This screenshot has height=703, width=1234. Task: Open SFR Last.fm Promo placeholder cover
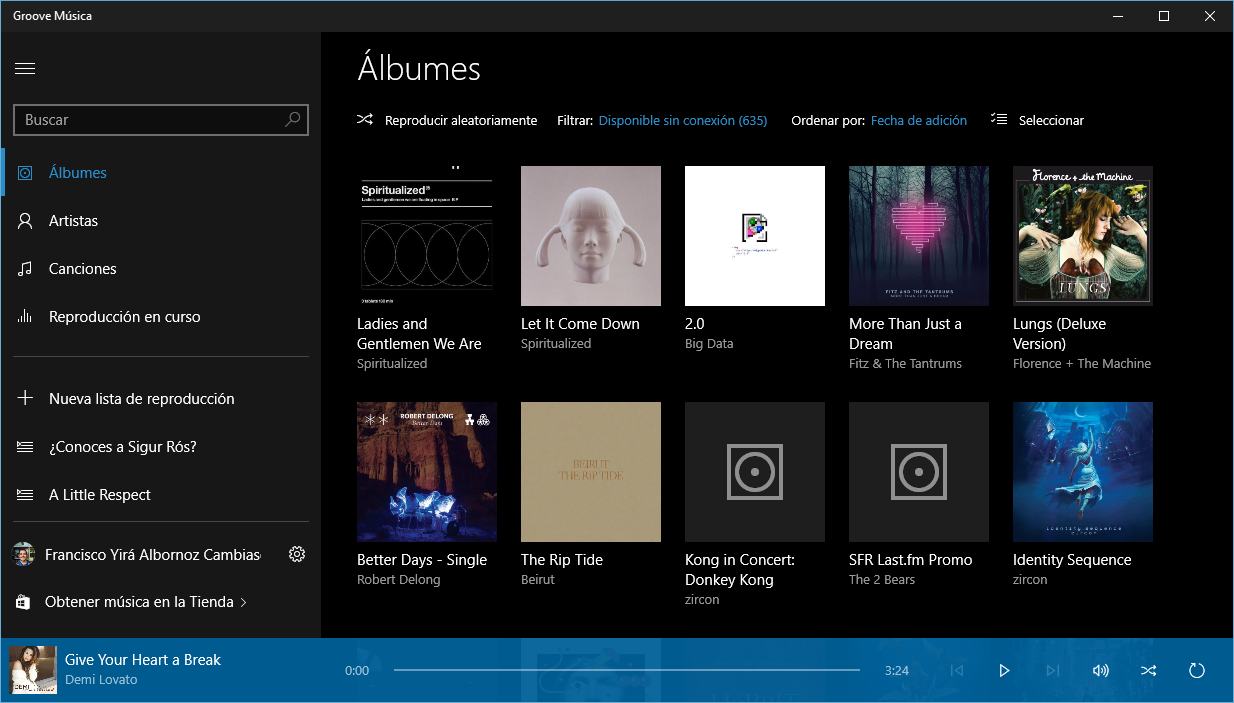tap(919, 472)
